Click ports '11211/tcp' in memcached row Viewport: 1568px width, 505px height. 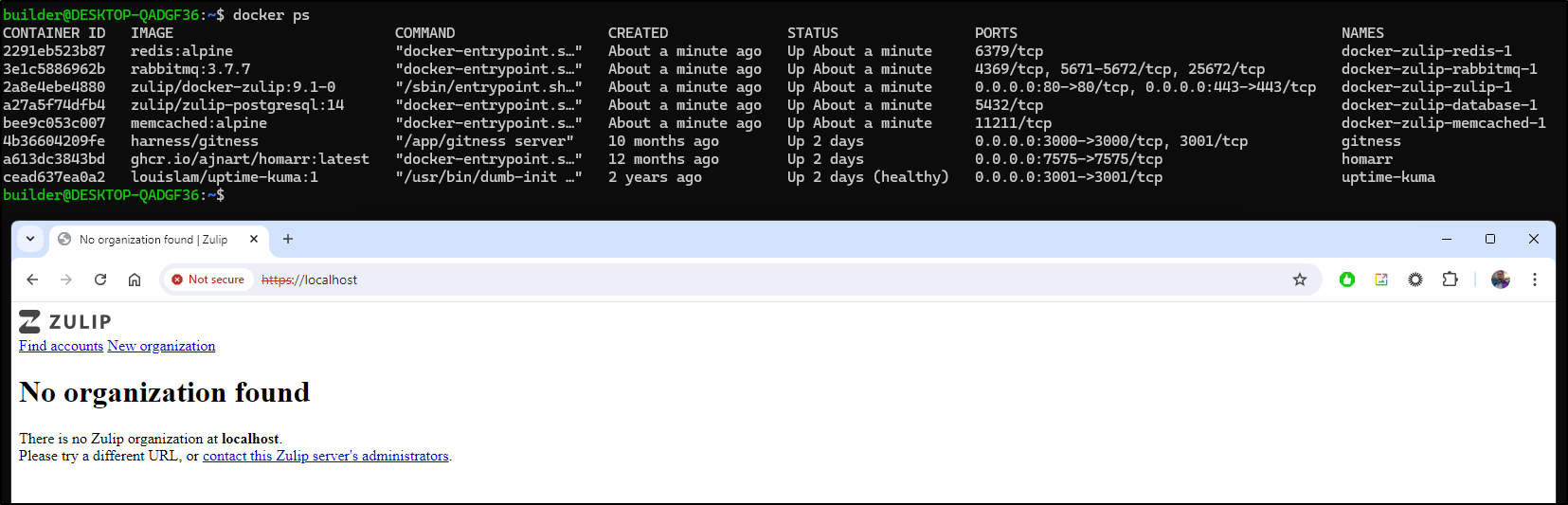(x=1013, y=123)
